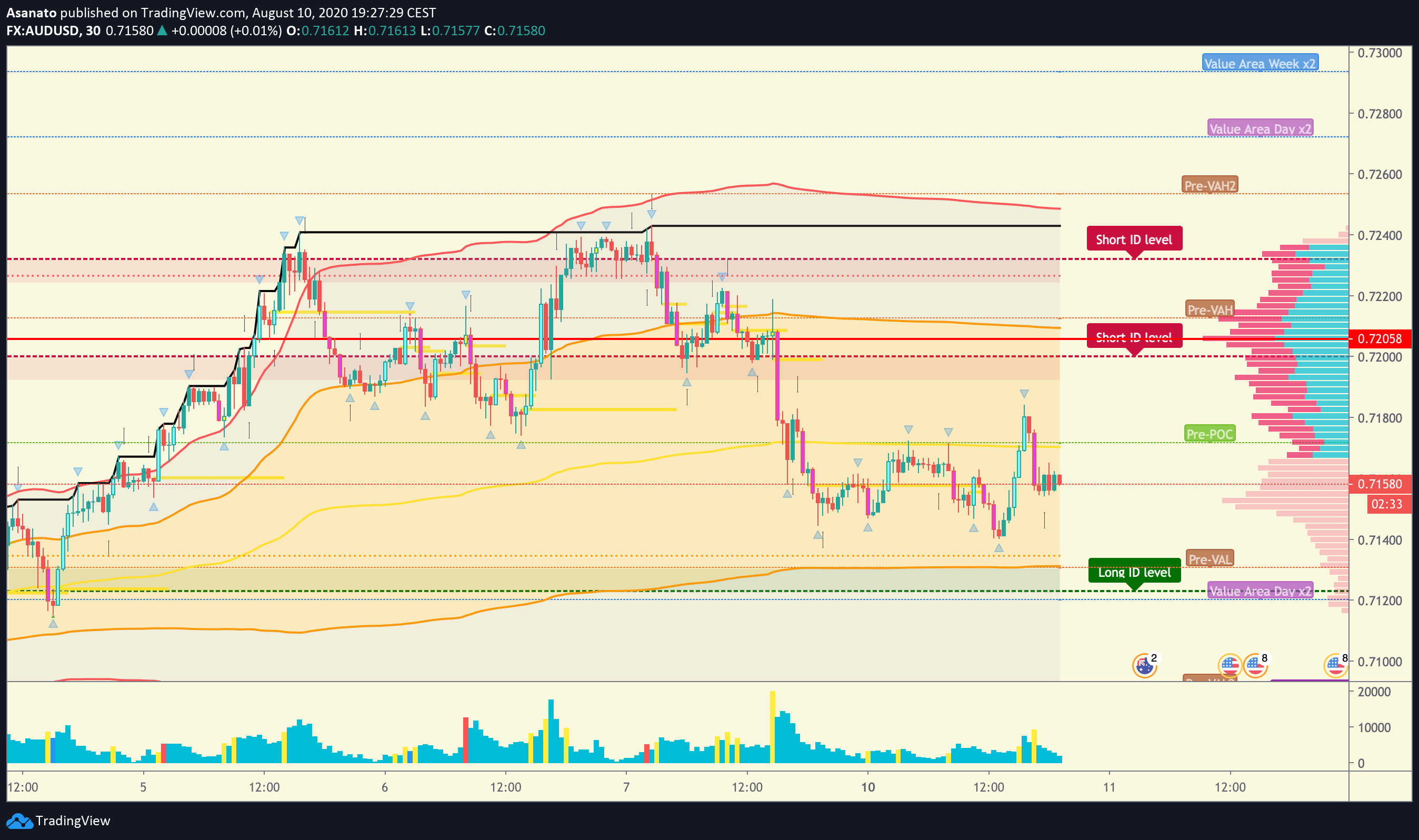The image size is (1419, 840).
Task: Click the low value L:0.71577
Action: (x=451, y=31)
